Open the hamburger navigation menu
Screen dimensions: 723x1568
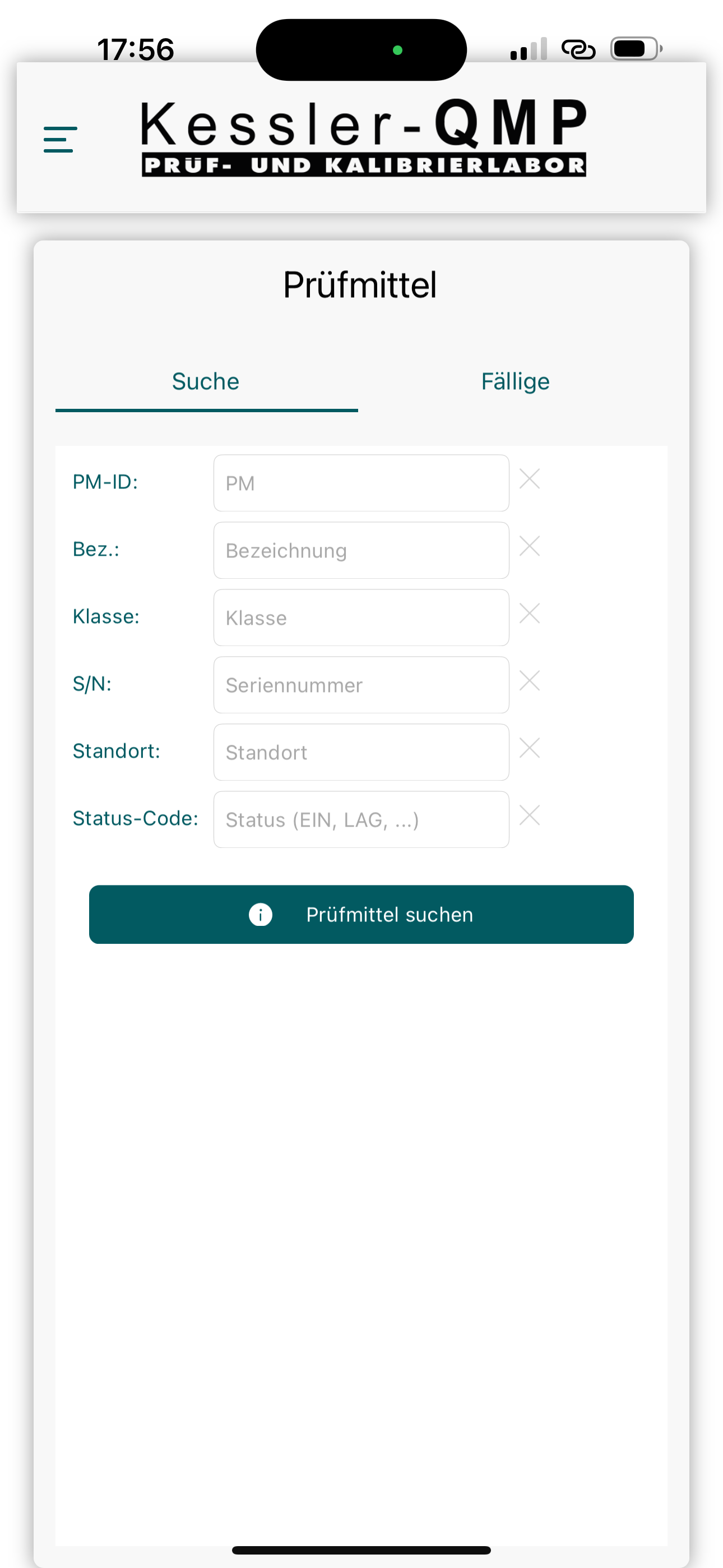click(61, 140)
